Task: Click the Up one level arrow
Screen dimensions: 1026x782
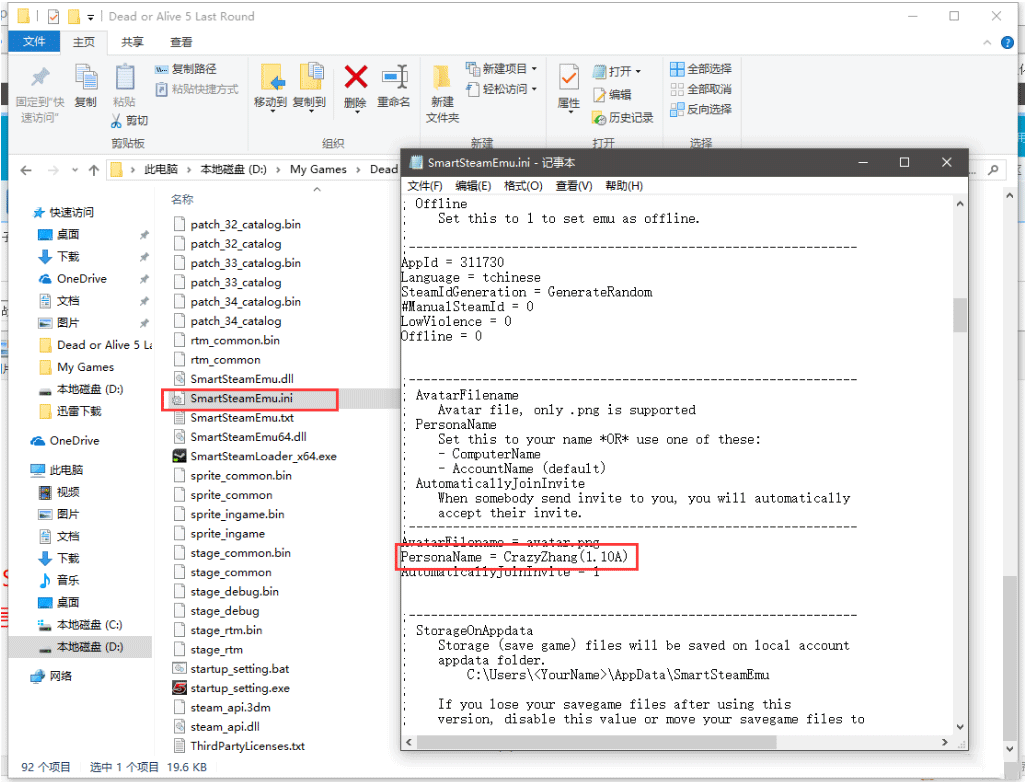Action: [94, 170]
